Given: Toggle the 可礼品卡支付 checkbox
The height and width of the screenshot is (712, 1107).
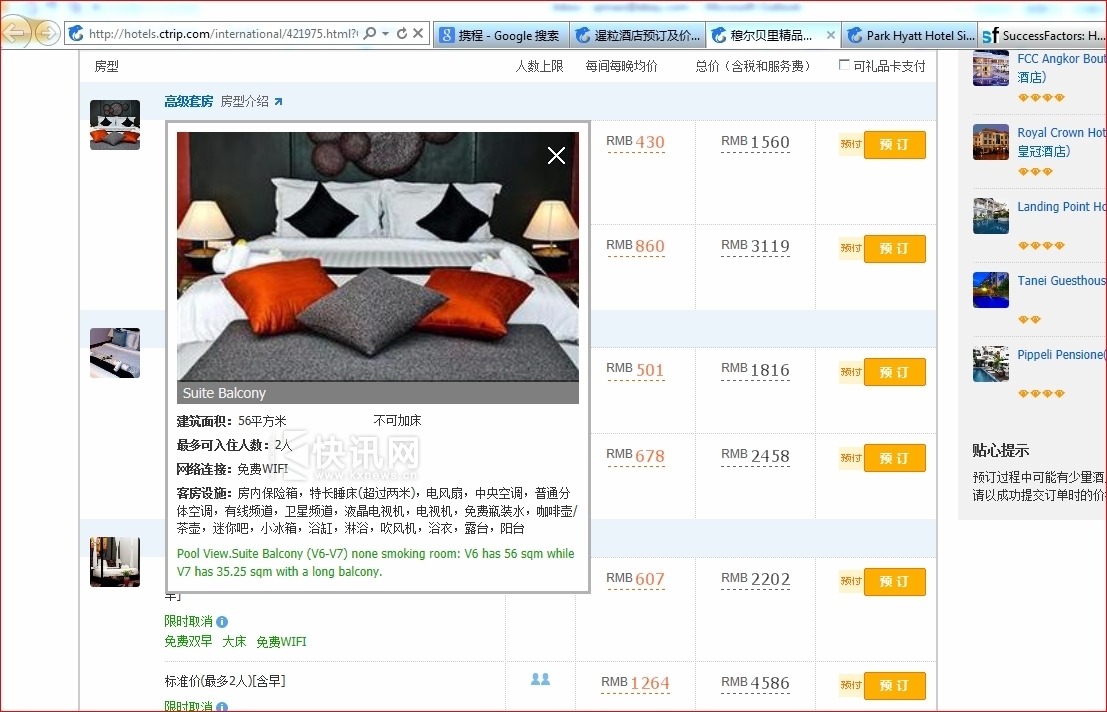Looking at the screenshot, I should tap(844, 65).
